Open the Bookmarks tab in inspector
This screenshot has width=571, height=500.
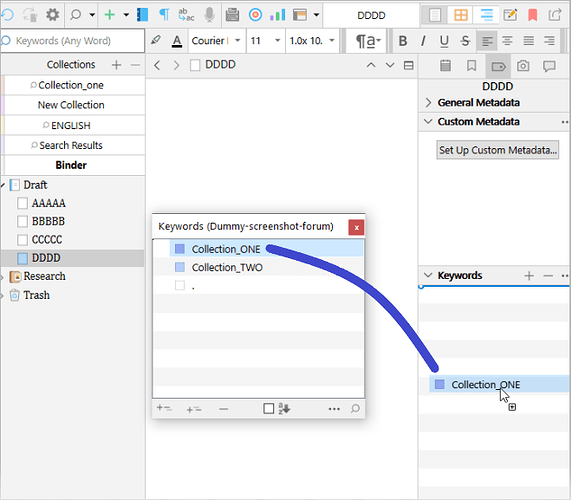[x=471, y=66]
